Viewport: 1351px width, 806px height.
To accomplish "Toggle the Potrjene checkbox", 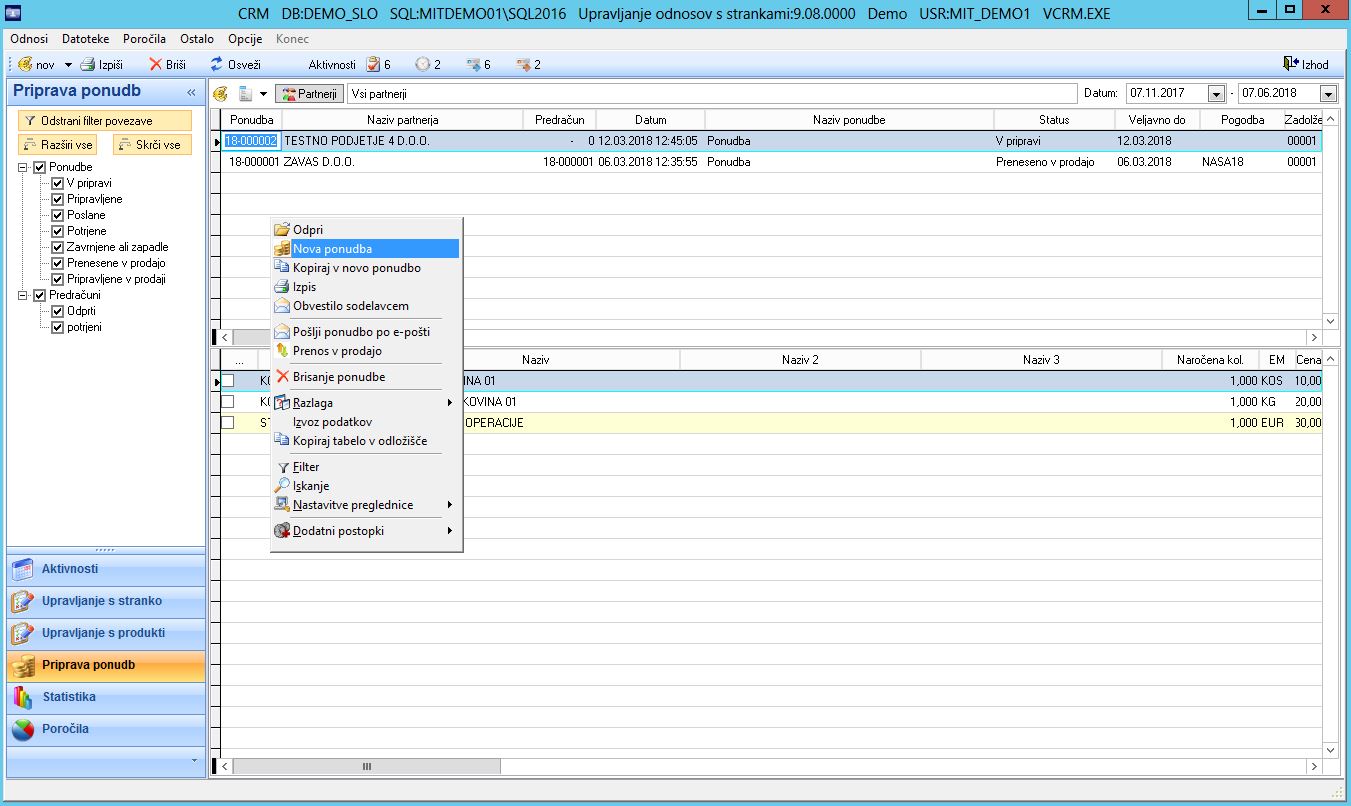I will (58, 231).
